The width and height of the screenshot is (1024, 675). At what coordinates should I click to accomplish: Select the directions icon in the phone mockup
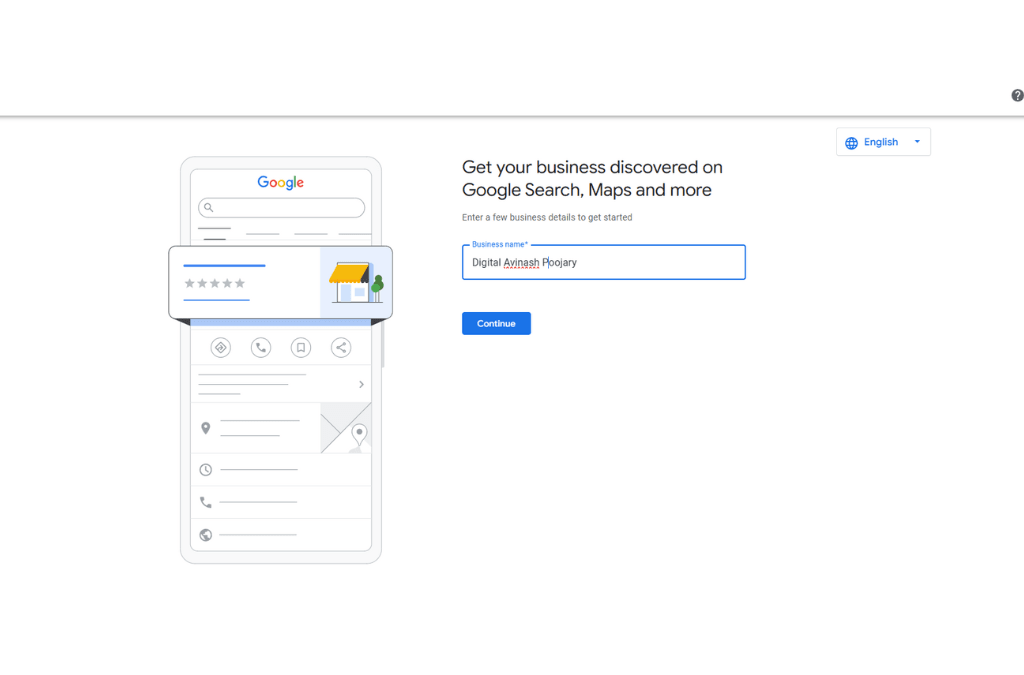tap(220, 347)
